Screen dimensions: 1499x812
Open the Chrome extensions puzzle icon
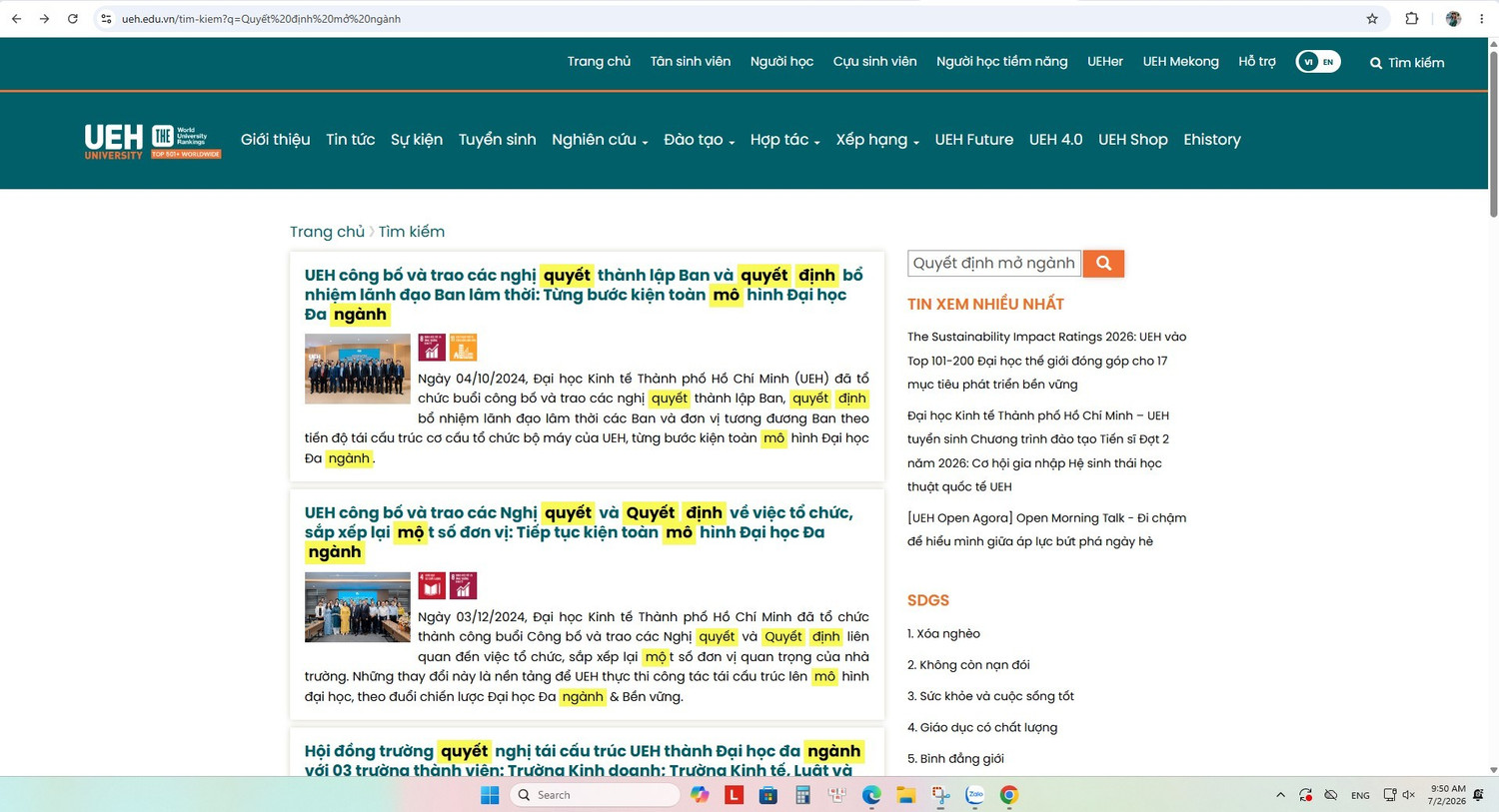pos(1411,19)
